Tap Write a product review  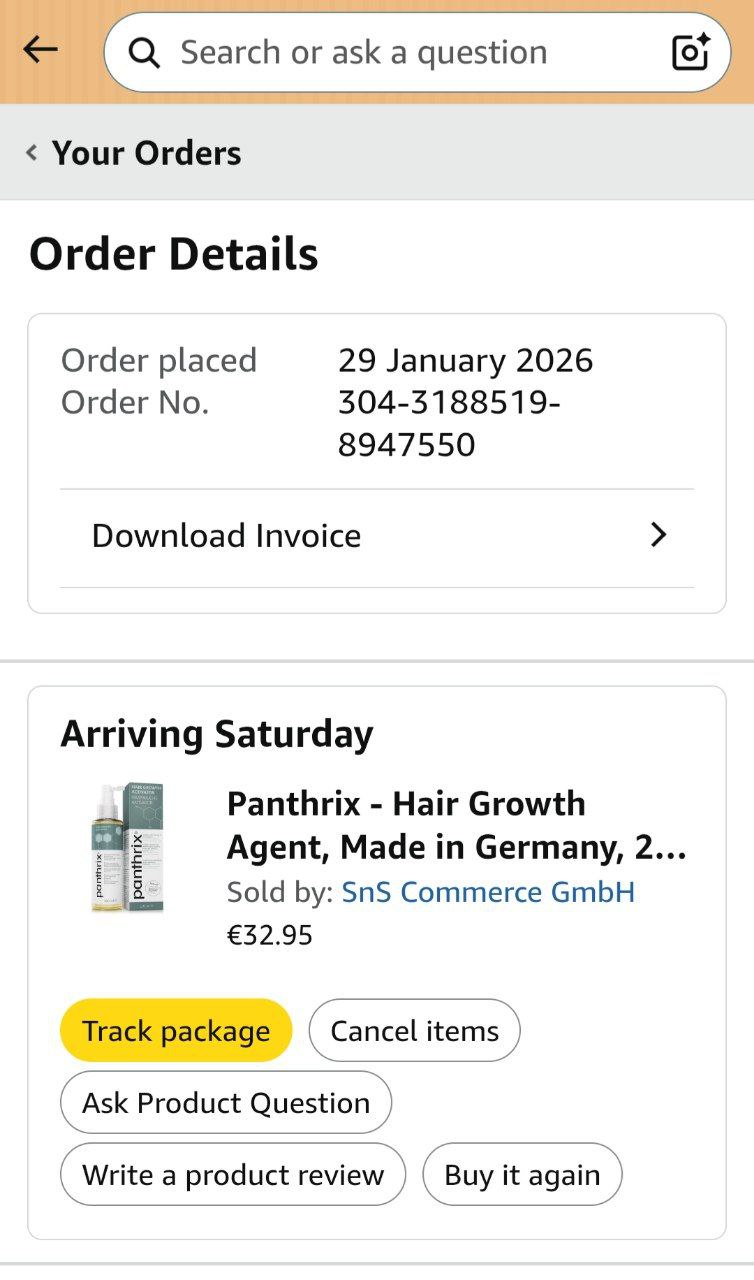pos(233,1175)
